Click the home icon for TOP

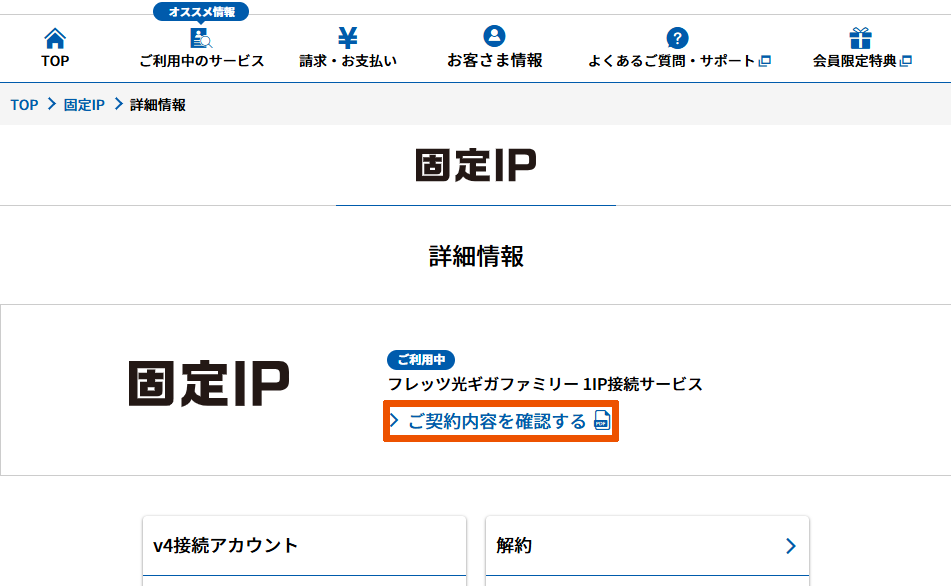pyautogui.click(x=55, y=39)
